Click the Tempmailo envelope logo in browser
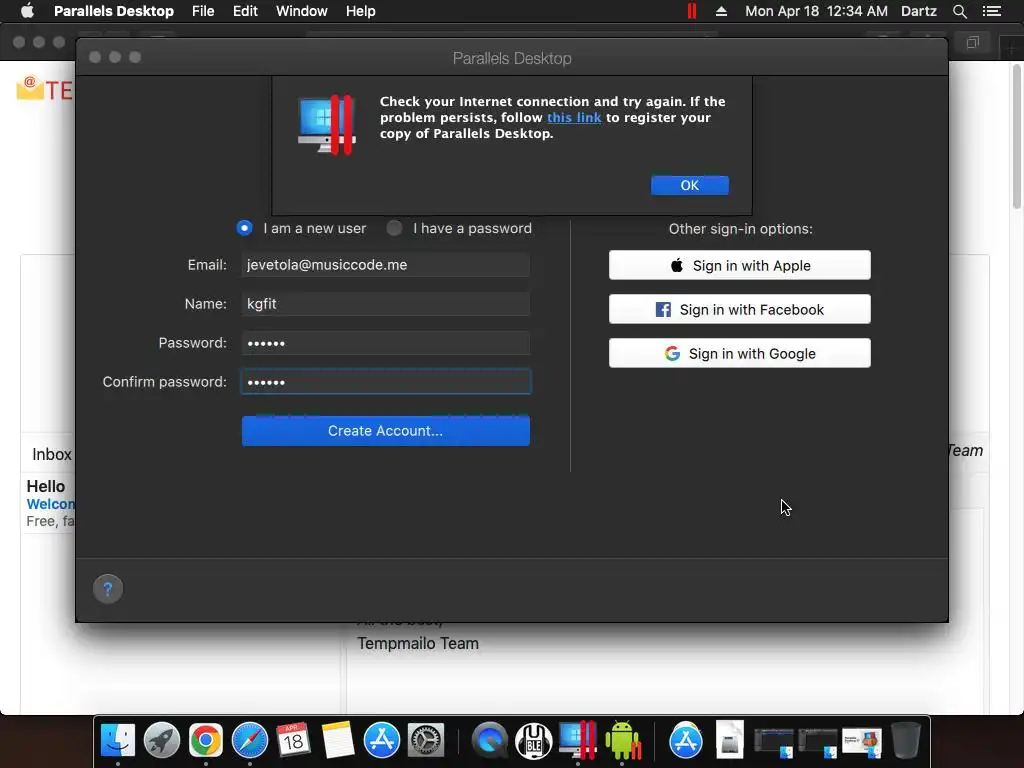The height and width of the screenshot is (768, 1024). tap(30, 87)
